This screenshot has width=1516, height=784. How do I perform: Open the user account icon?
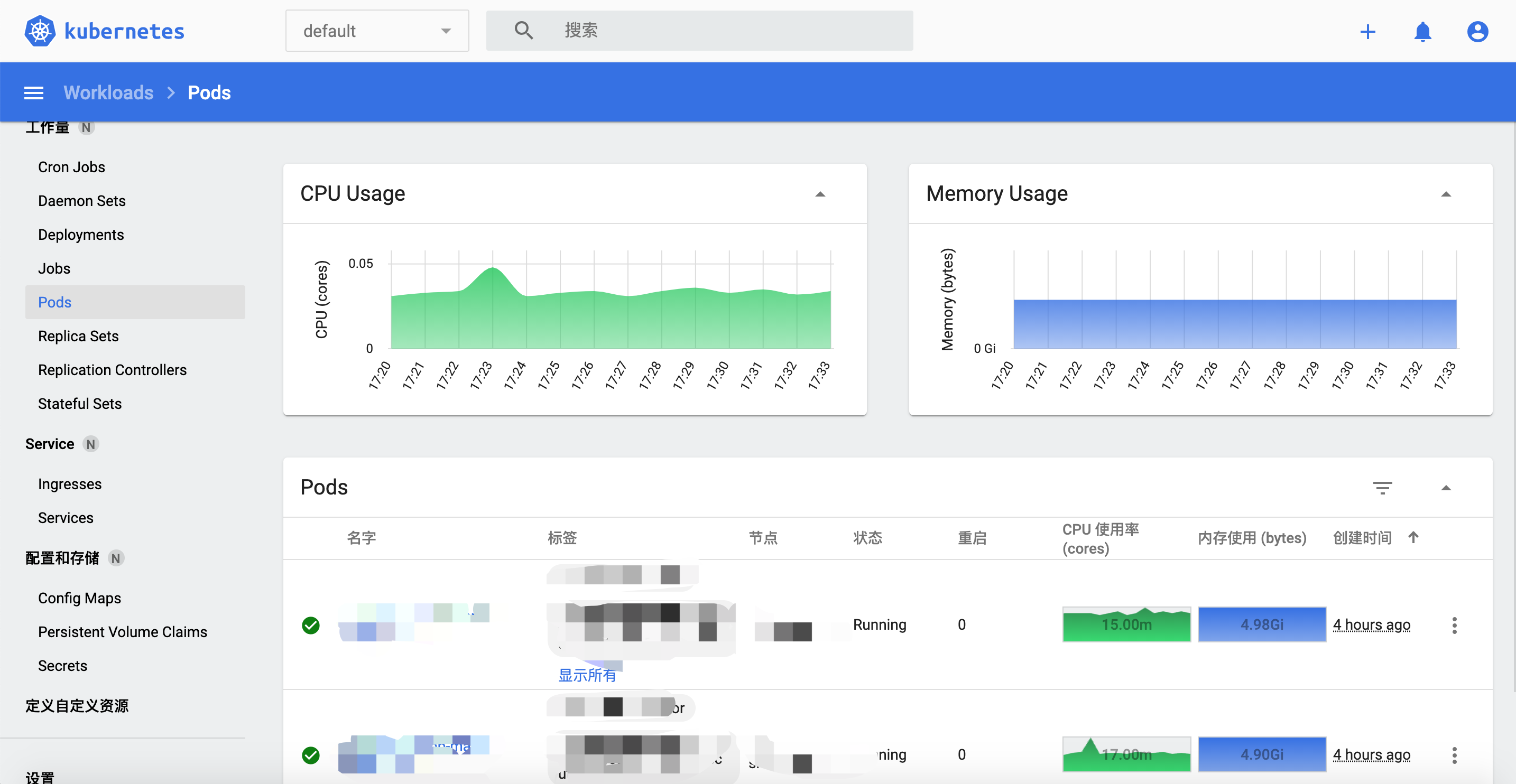click(x=1477, y=31)
